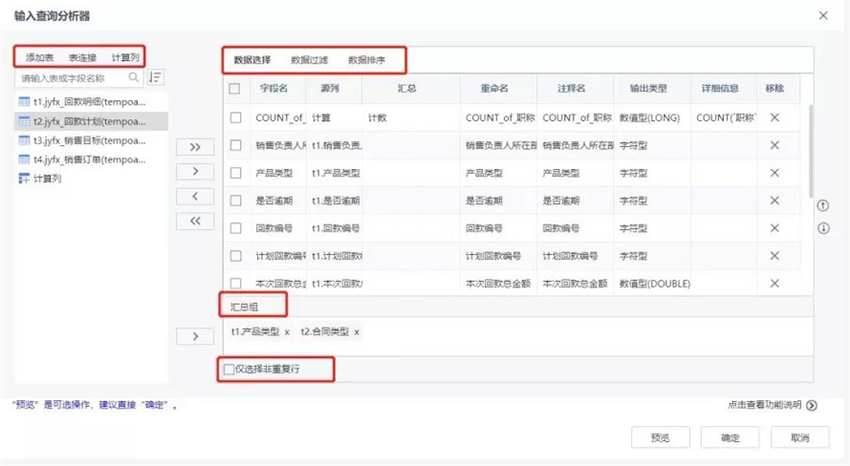Image resolution: width=850 pixels, height=466 pixels.
Task: Check the 是否逾期 row checkbox
Action: pyautogui.click(x=236, y=200)
